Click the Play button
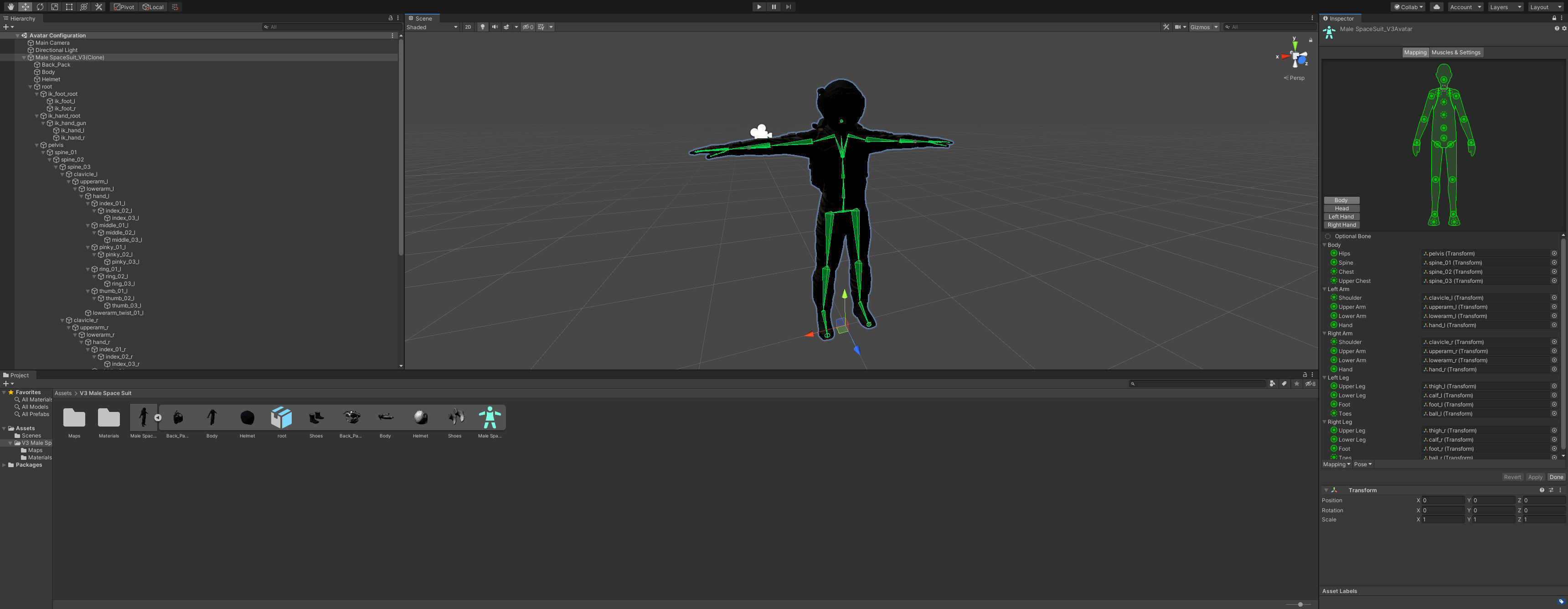 (759, 7)
